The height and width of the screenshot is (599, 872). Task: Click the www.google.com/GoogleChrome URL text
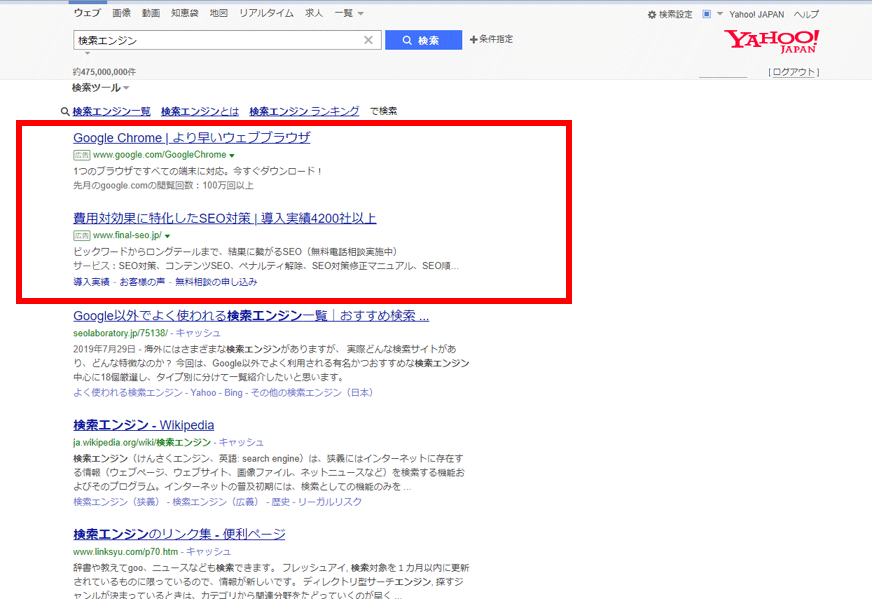click(x=160, y=155)
